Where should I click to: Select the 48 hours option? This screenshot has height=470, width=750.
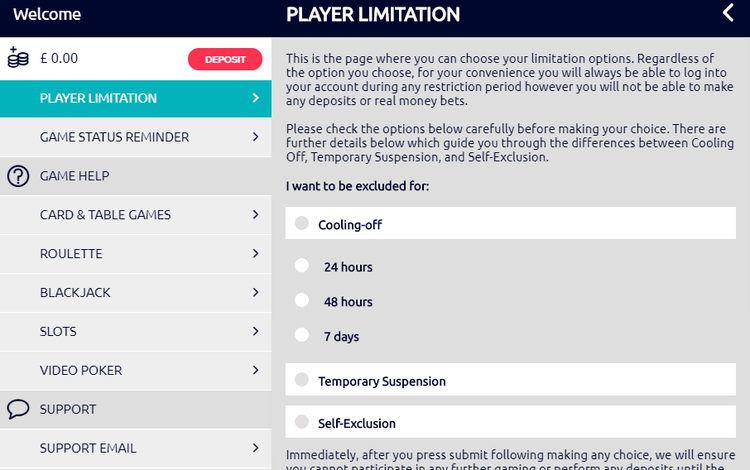[x=302, y=300]
